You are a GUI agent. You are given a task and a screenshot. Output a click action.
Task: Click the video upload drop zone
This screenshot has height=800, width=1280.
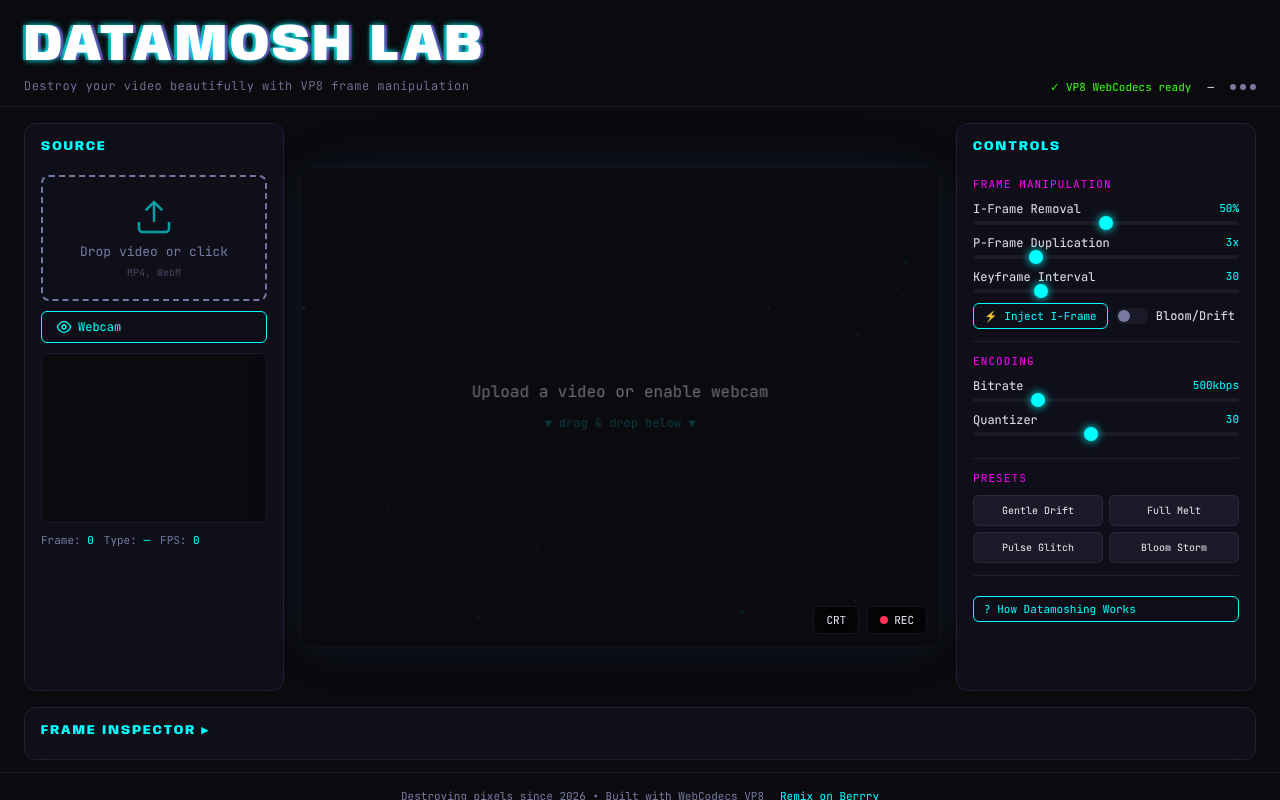click(x=153, y=238)
